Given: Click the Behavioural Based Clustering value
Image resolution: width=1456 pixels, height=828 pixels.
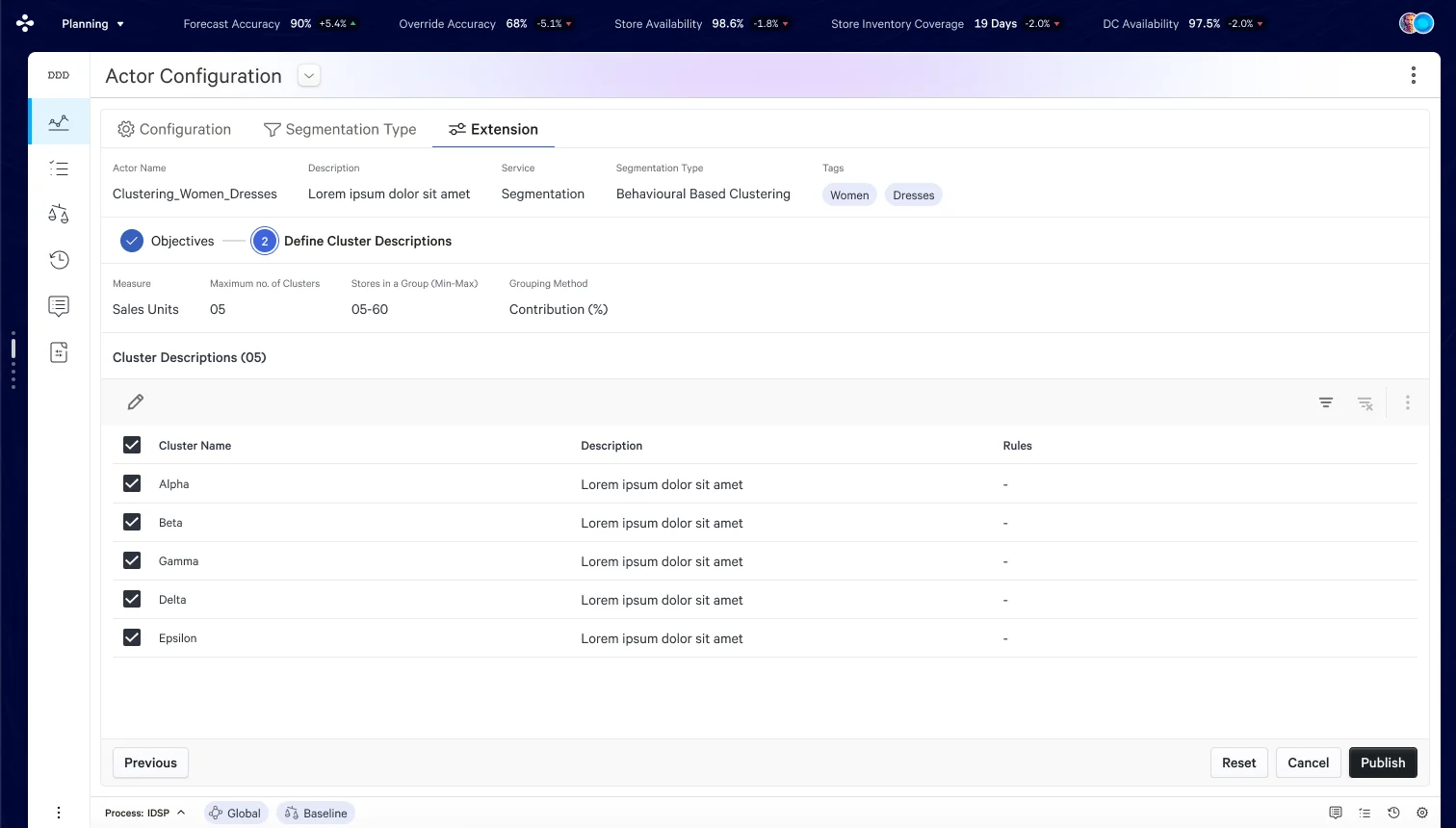Looking at the screenshot, I should [x=703, y=194].
